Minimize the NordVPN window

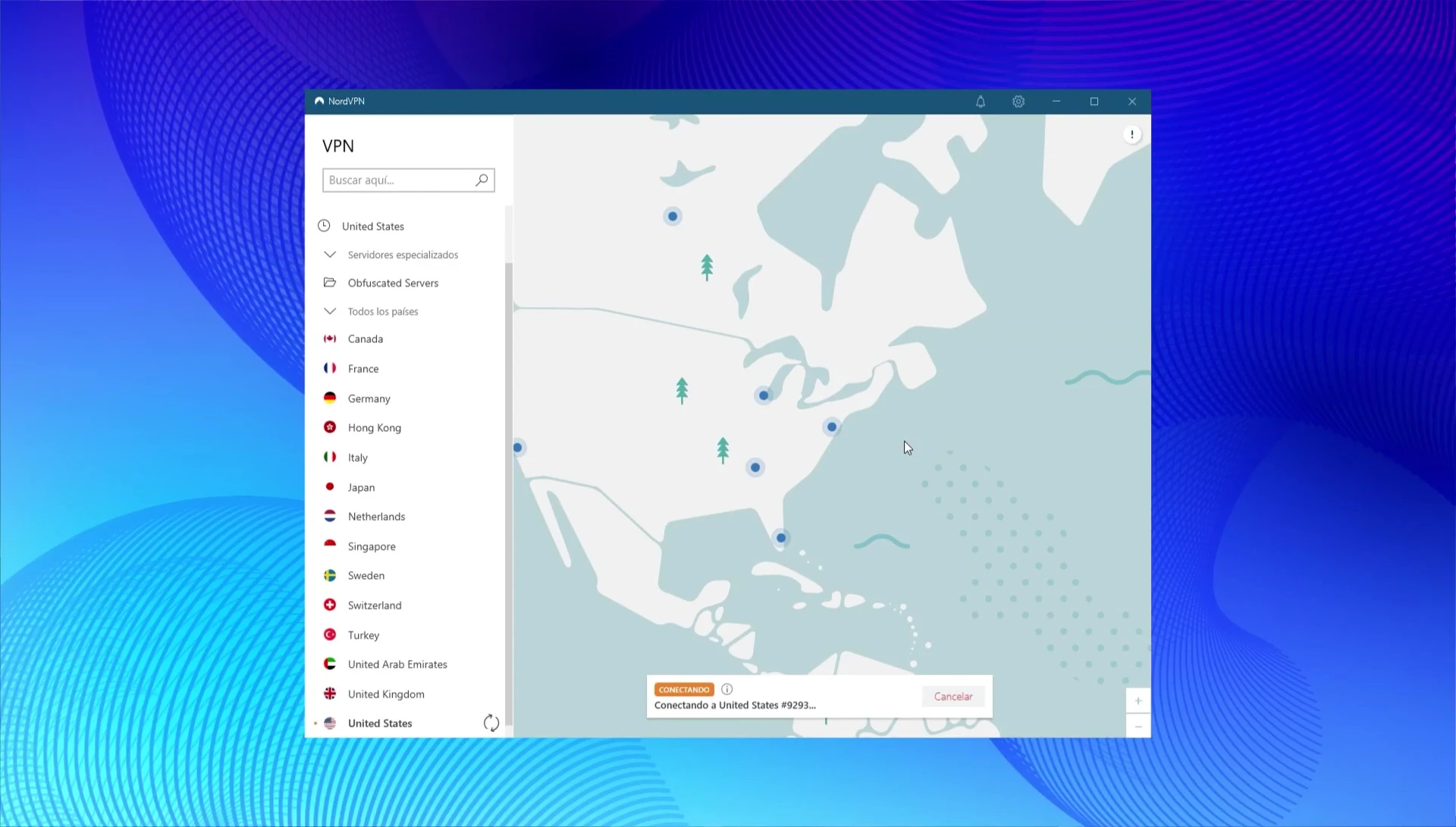[1056, 102]
